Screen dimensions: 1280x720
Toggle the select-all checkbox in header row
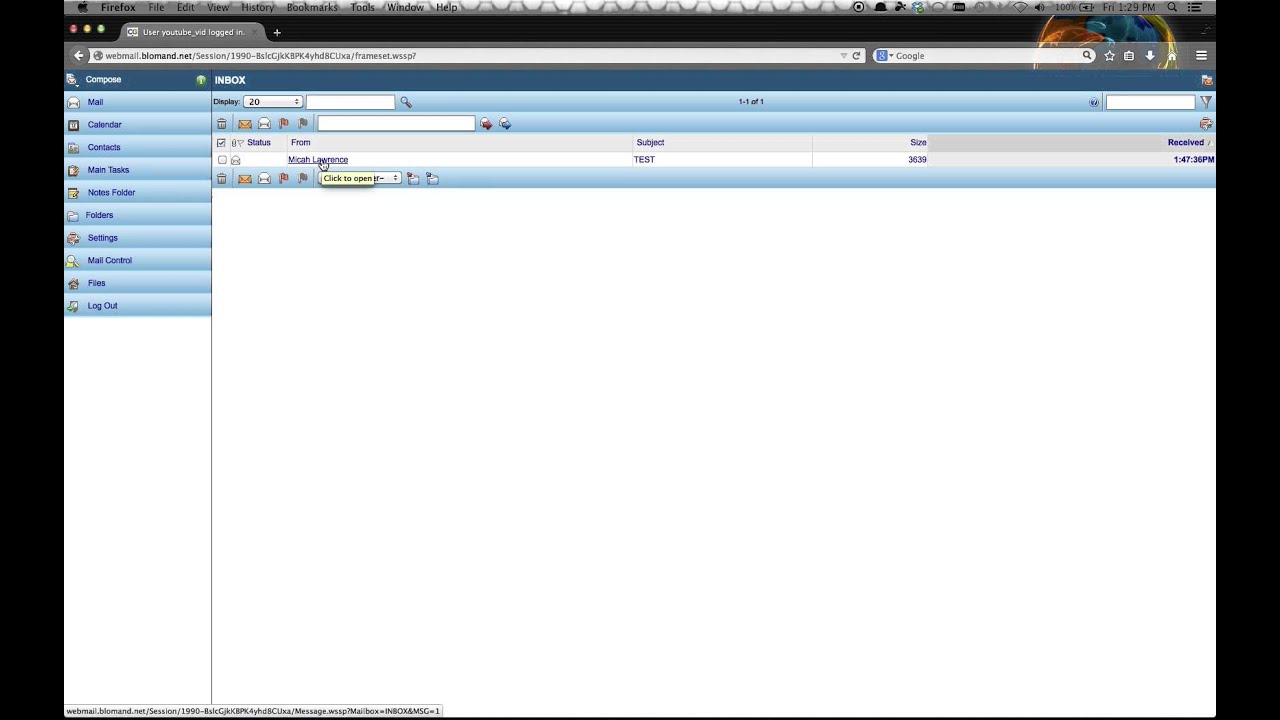point(221,143)
